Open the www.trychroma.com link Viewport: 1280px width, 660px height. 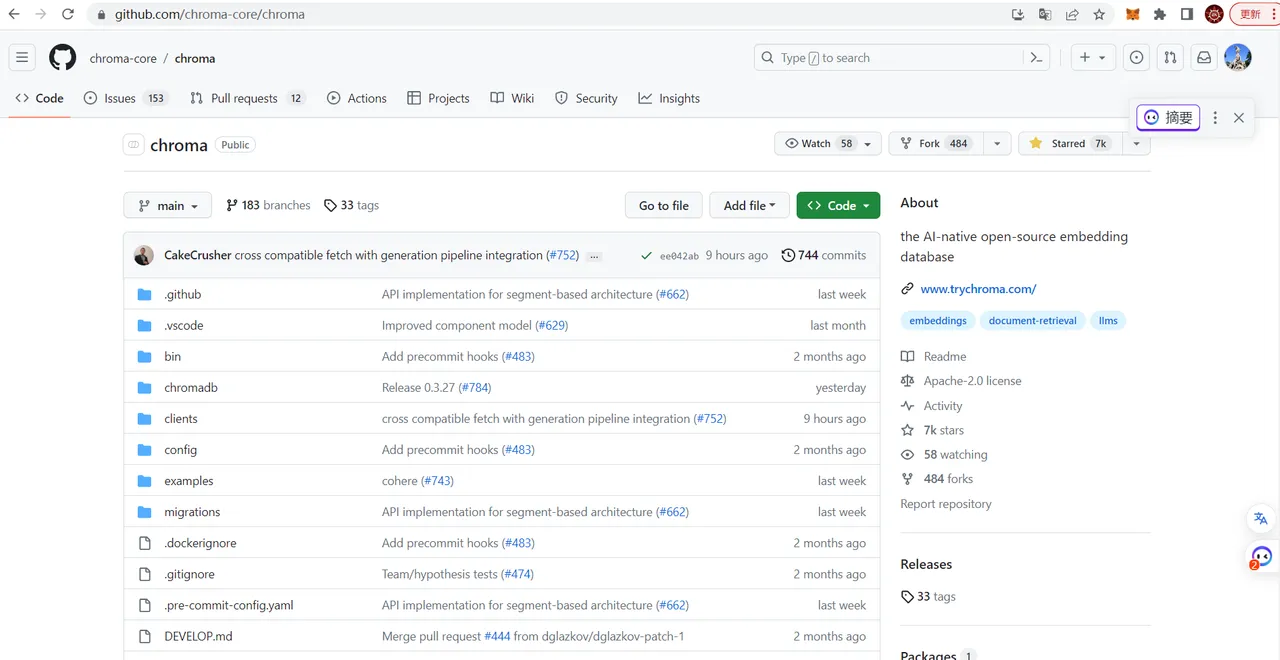(x=978, y=289)
